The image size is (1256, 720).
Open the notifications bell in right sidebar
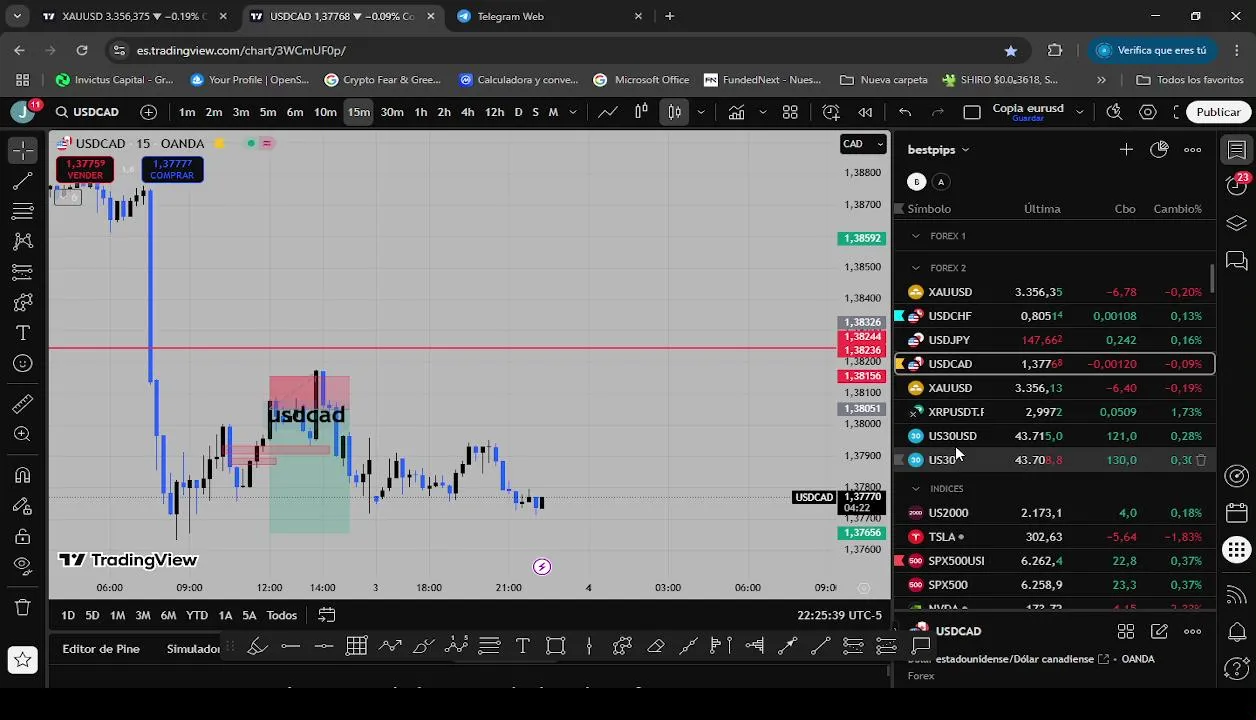pyautogui.click(x=1237, y=631)
